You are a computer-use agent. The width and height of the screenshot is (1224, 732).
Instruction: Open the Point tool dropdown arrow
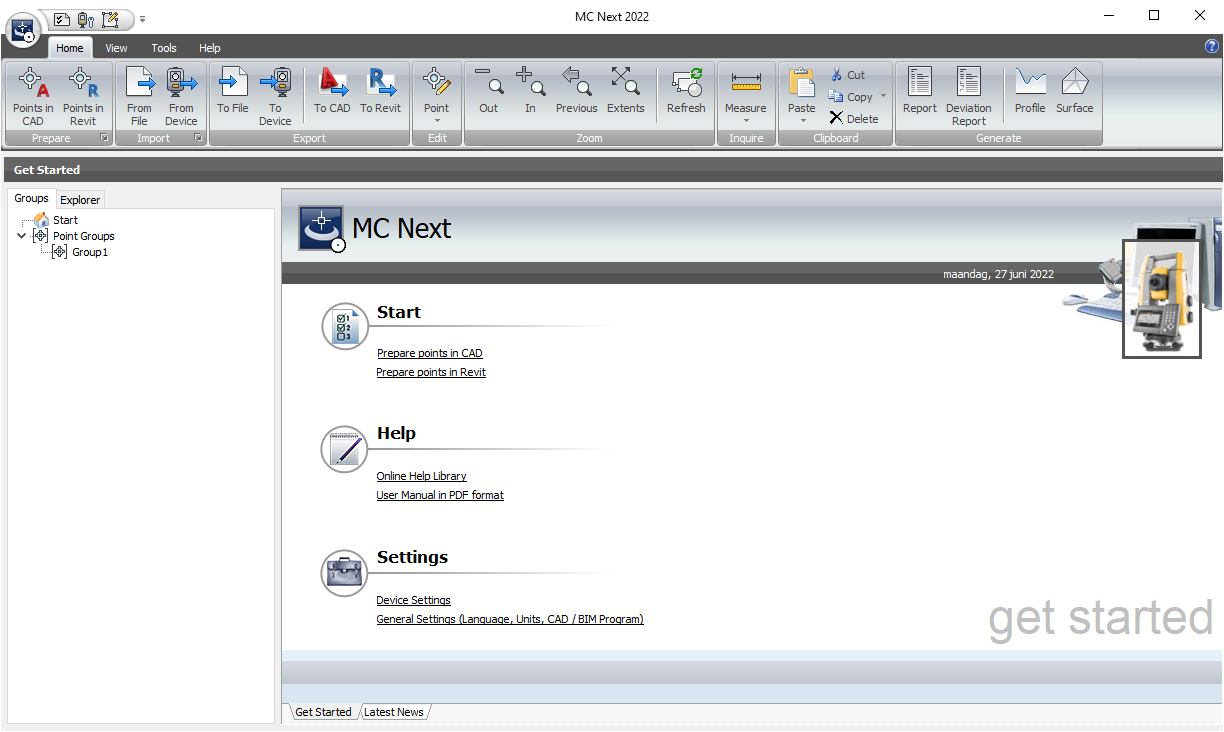coord(437,122)
